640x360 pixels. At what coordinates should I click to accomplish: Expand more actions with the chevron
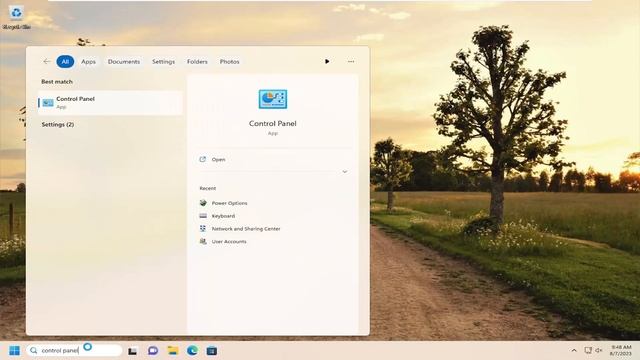345,172
